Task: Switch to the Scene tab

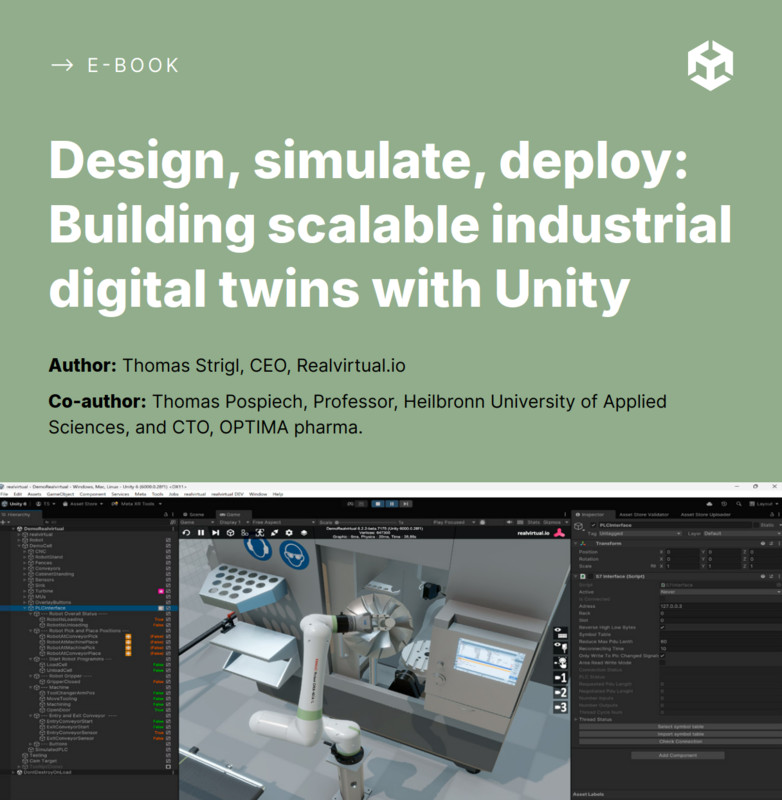Action: click(195, 513)
